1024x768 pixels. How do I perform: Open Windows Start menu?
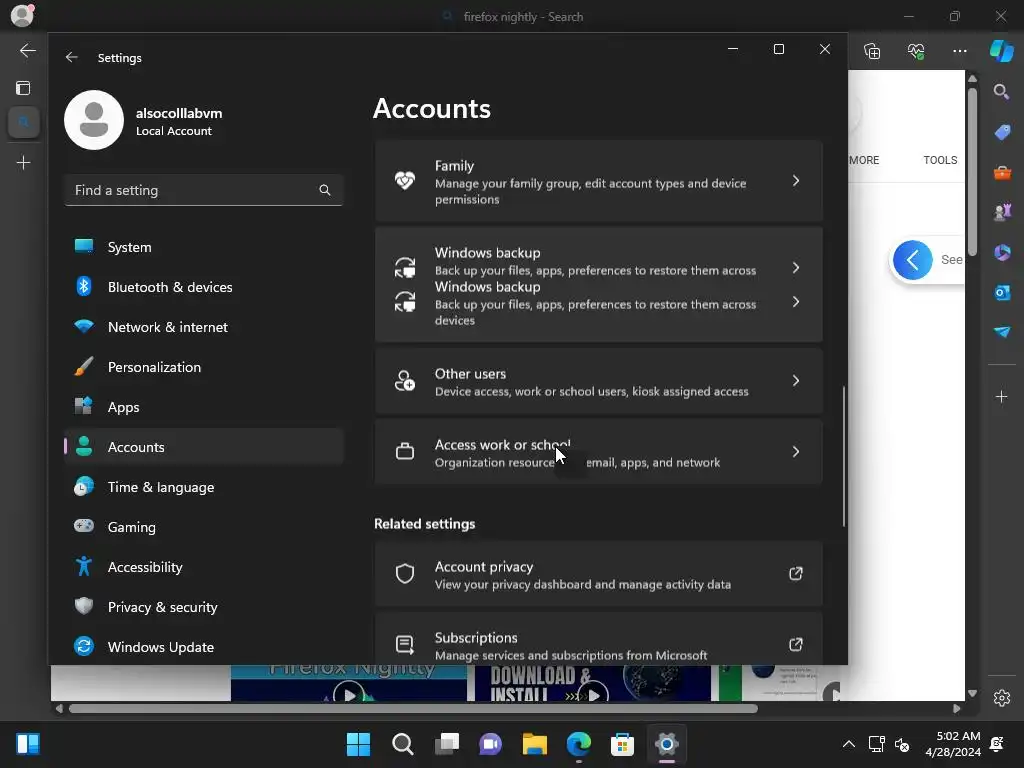click(358, 744)
